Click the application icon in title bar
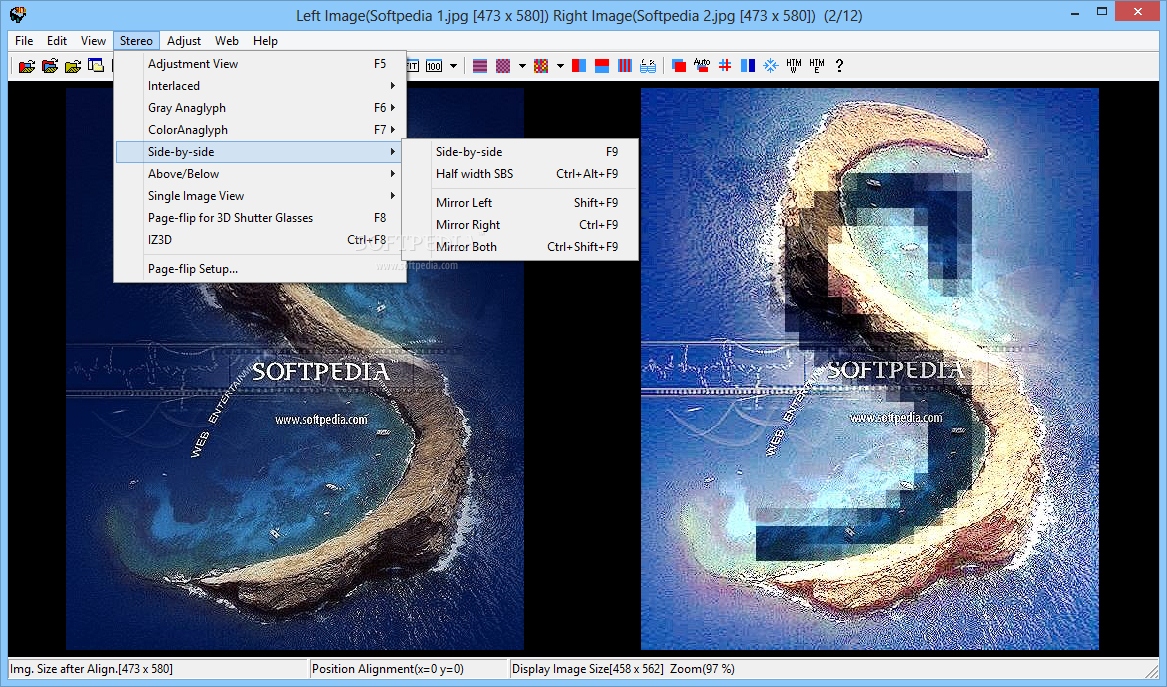The width and height of the screenshot is (1167, 687). [19, 14]
